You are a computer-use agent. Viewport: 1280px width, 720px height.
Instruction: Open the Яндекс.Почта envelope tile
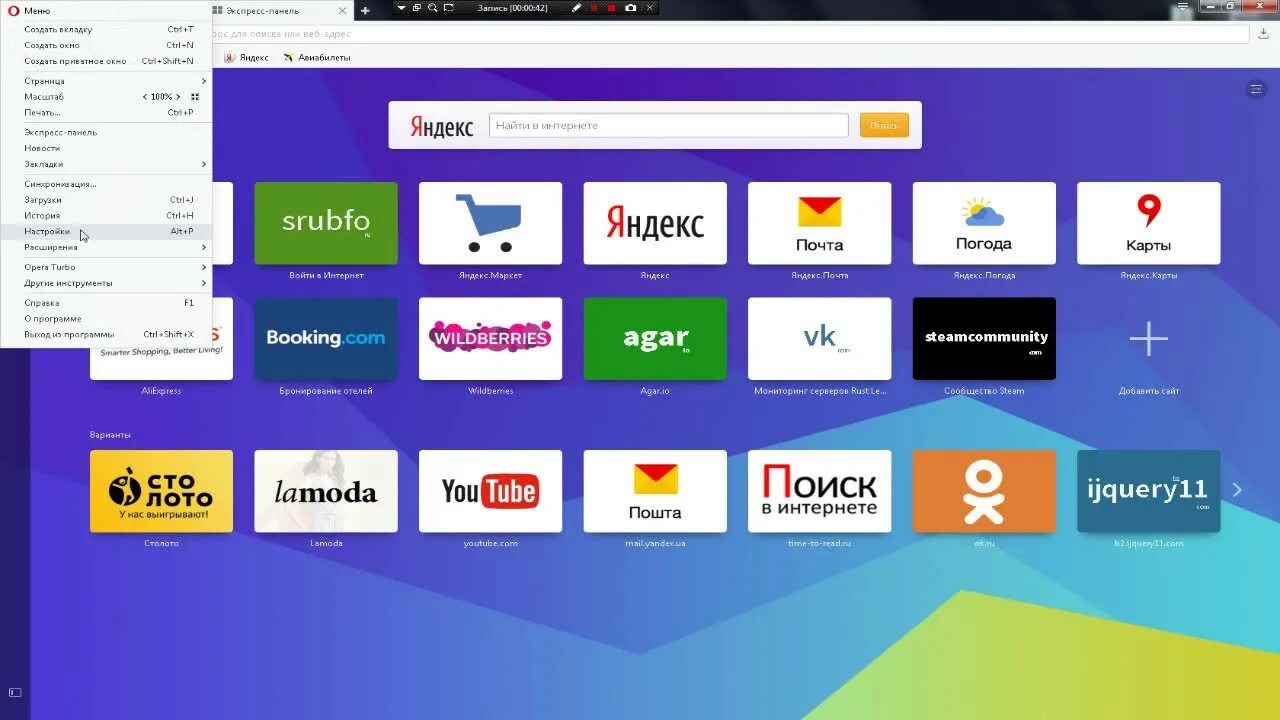(x=819, y=223)
